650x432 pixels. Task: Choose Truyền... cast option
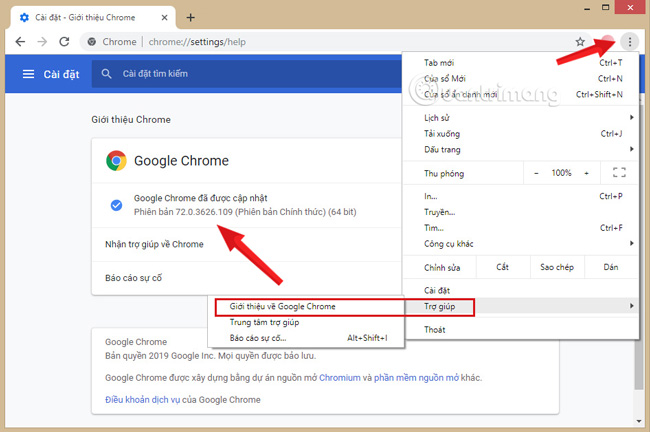point(521,212)
